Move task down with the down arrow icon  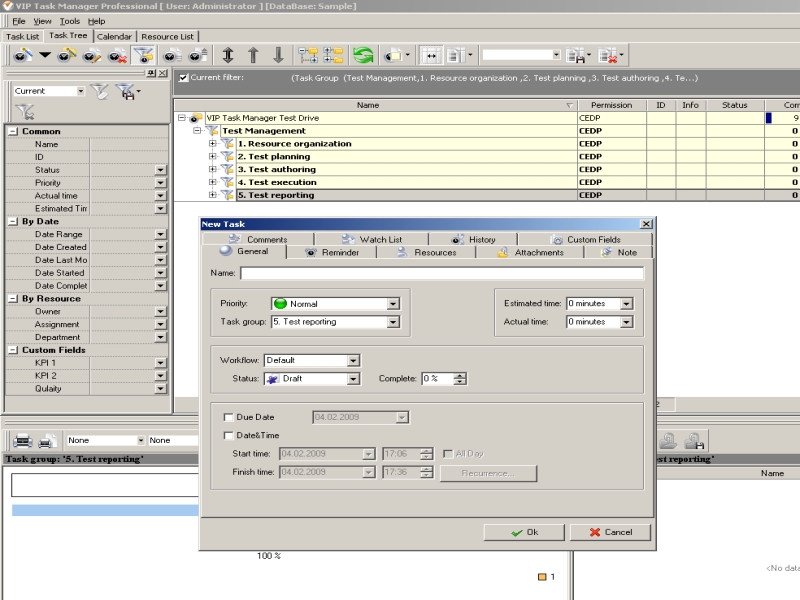(278, 55)
